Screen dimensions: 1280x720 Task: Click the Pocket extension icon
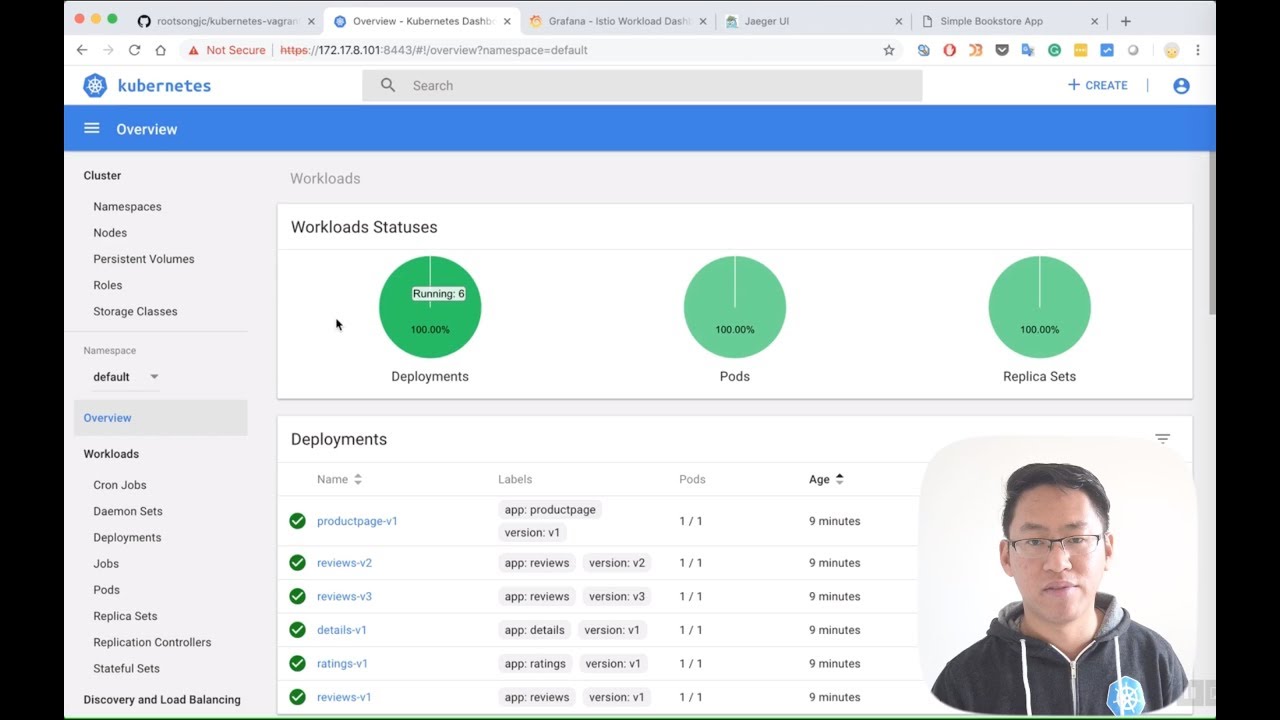coord(1002,50)
